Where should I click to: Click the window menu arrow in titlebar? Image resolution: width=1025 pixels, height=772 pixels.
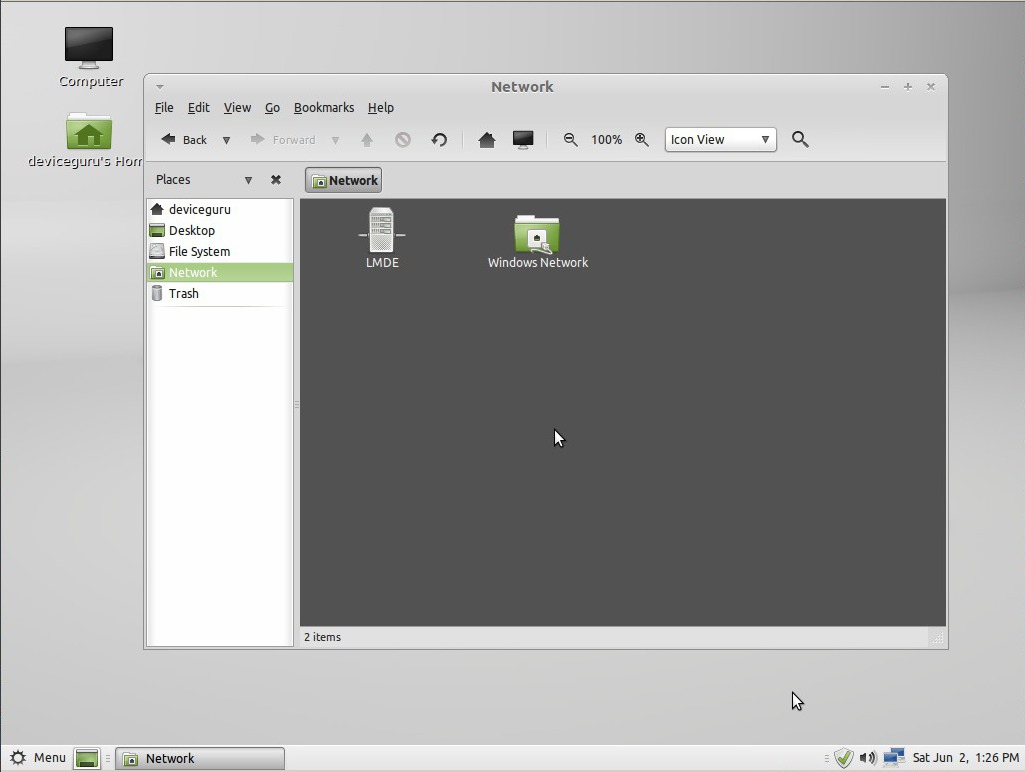tap(160, 86)
